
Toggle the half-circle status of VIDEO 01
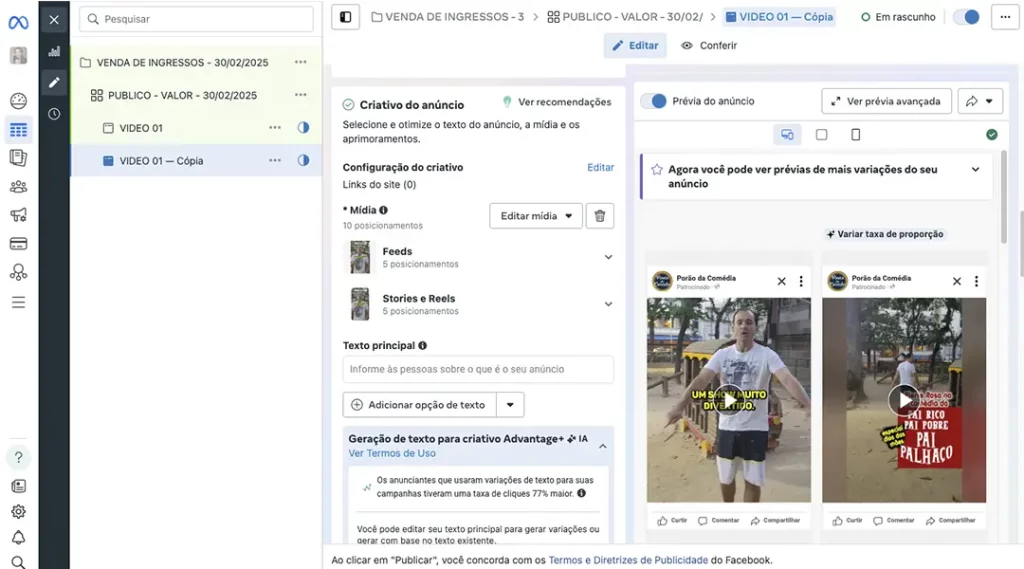coord(303,128)
